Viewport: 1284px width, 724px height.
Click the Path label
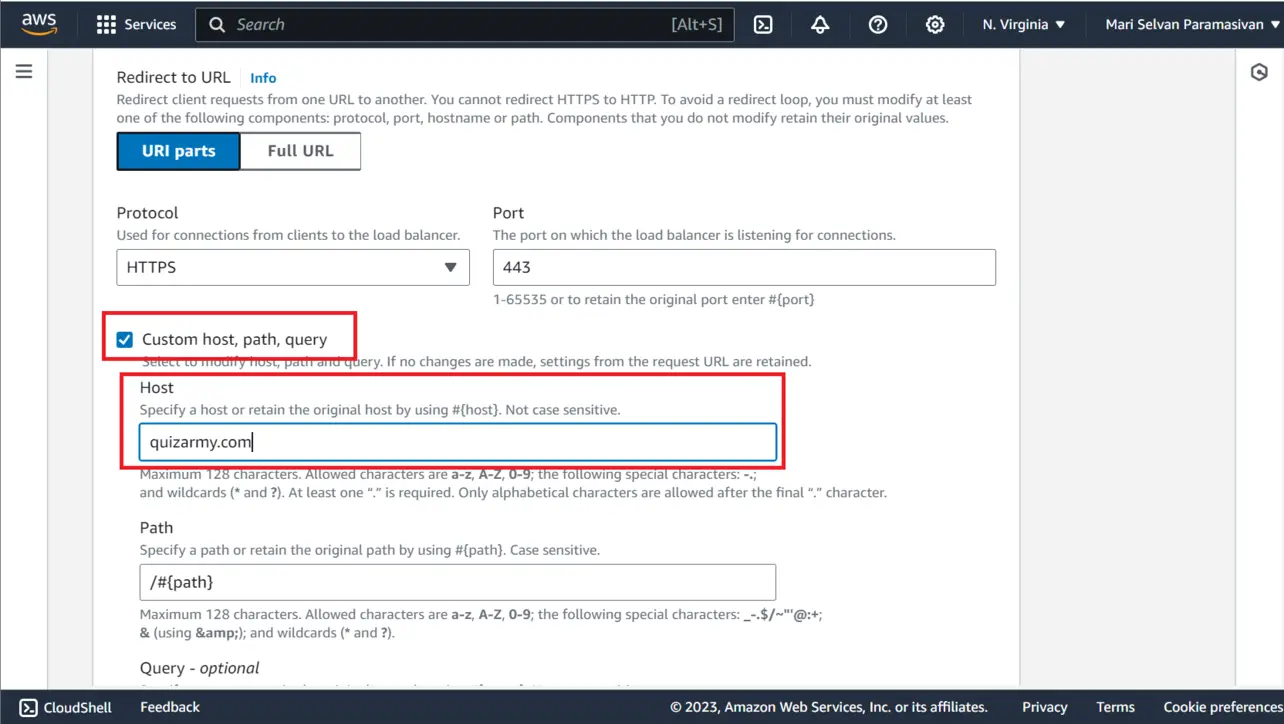(x=157, y=527)
